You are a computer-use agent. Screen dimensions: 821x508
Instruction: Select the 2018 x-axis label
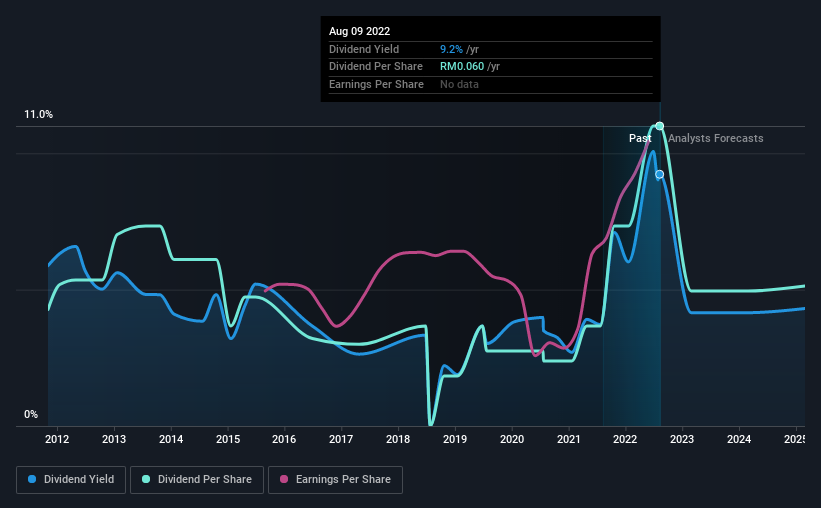[398, 439]
